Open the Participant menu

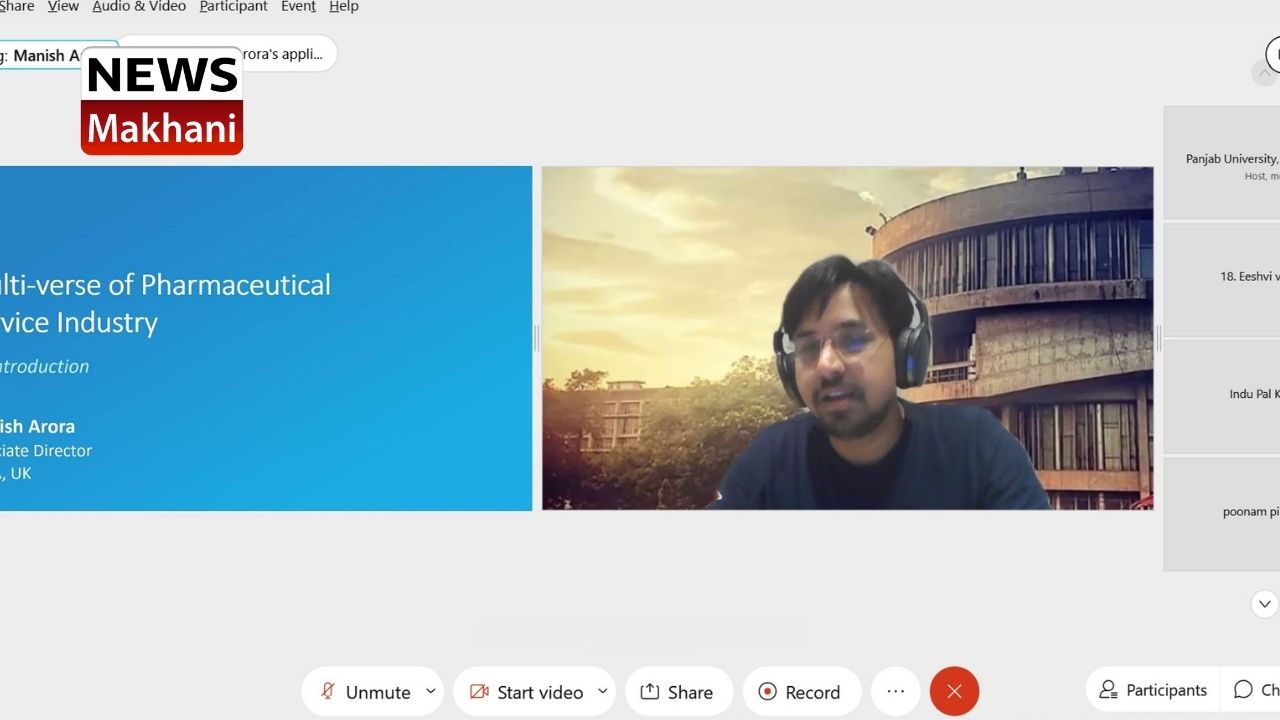tap(233, 7)
